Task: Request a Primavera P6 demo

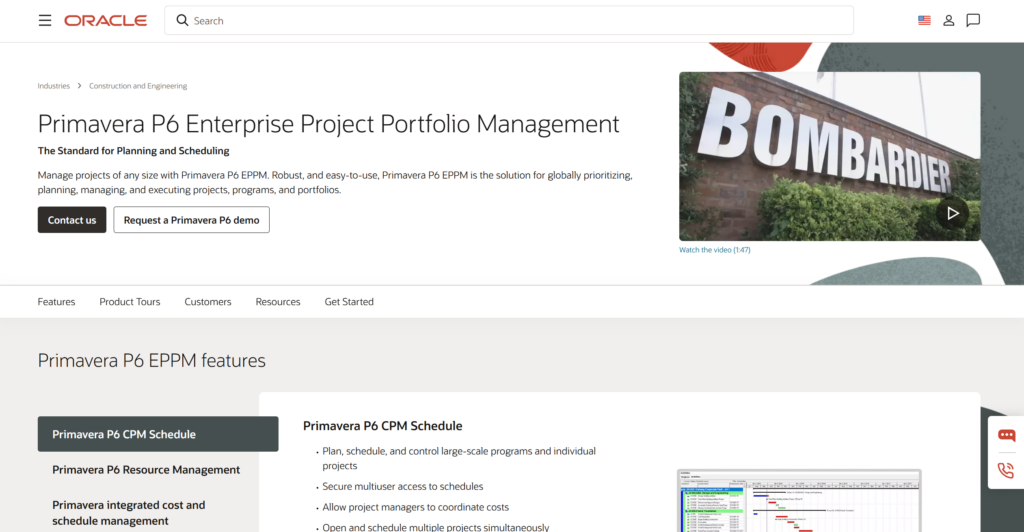Action: [191, 220]
